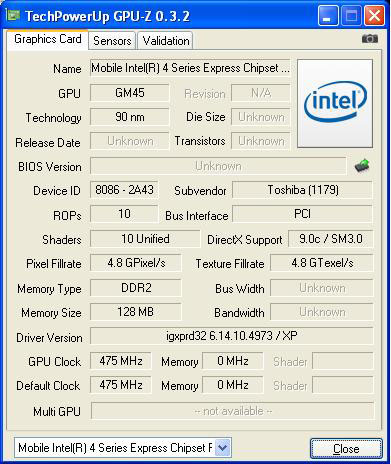Click the Driver Version field igxprd32
The height and width of the screenshot is (464, 391).
[x=232, y=336]
